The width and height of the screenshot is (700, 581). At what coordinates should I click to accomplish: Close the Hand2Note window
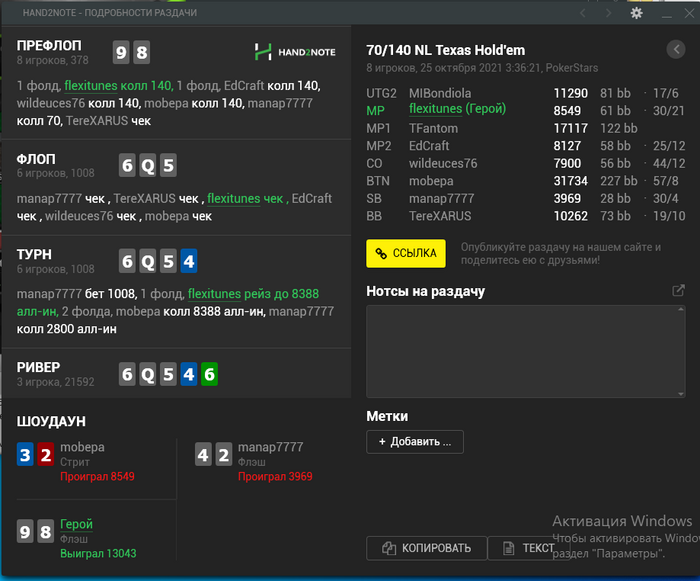click(x=689, y=13)
